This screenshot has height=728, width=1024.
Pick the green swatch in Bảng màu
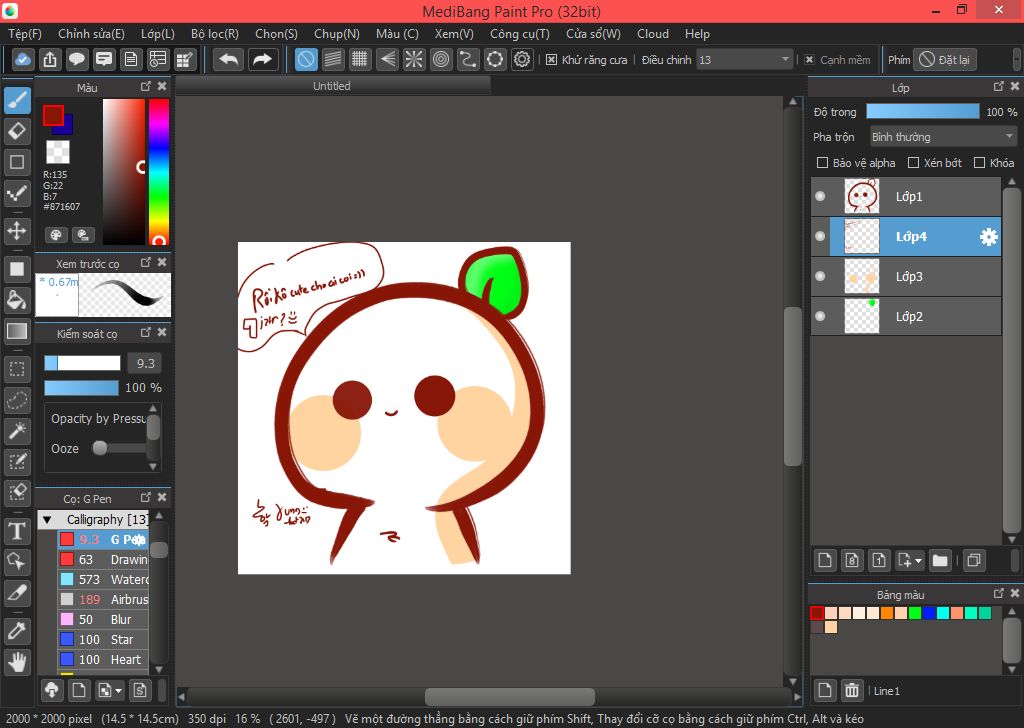pos(915,613)
